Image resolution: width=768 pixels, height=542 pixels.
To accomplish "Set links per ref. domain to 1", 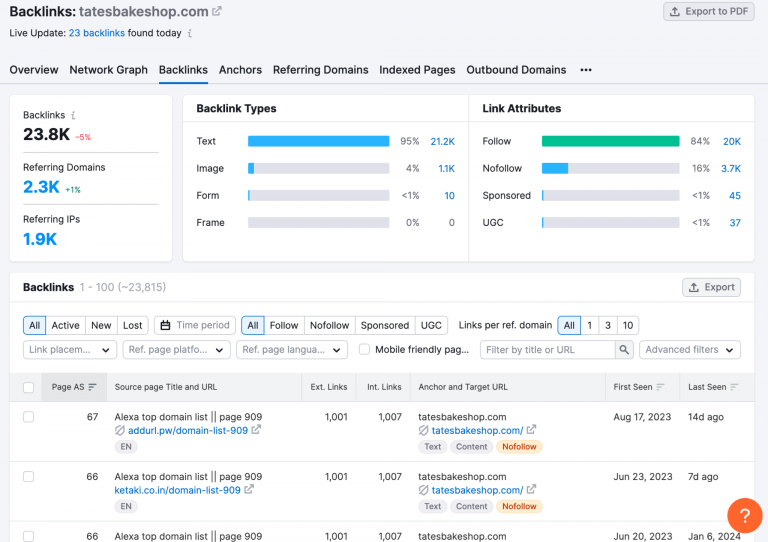I will pos(590,325).
